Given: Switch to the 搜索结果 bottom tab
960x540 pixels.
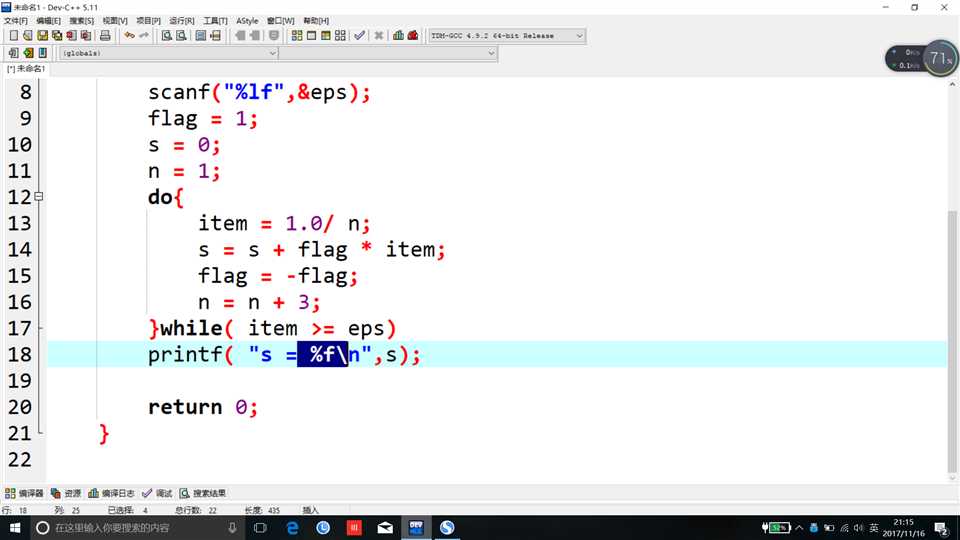Looking at the screenshot, I should click(x=203, y=493).
